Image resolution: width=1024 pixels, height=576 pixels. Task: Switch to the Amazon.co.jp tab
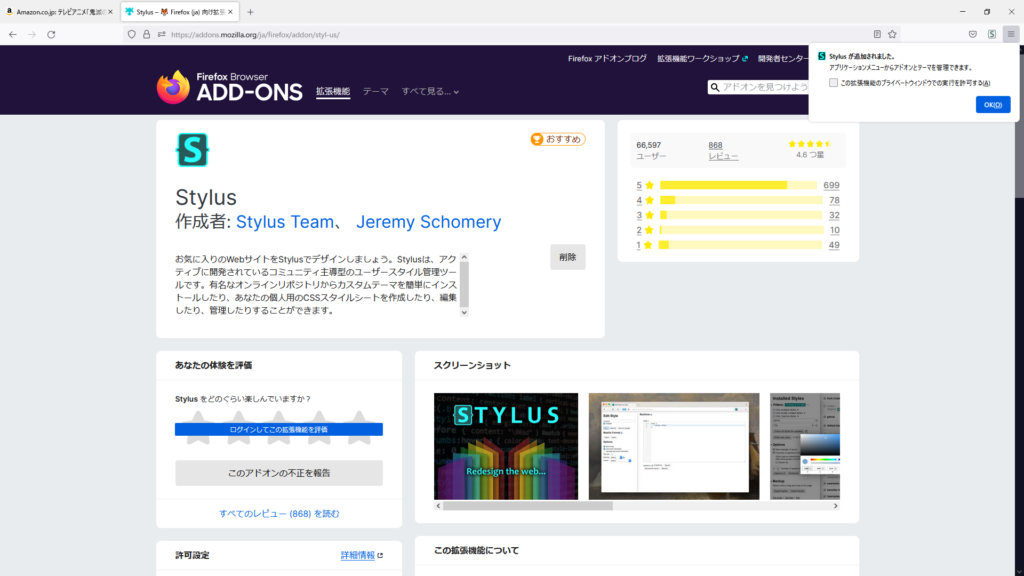pyautogui.click(x=58, y=12)
